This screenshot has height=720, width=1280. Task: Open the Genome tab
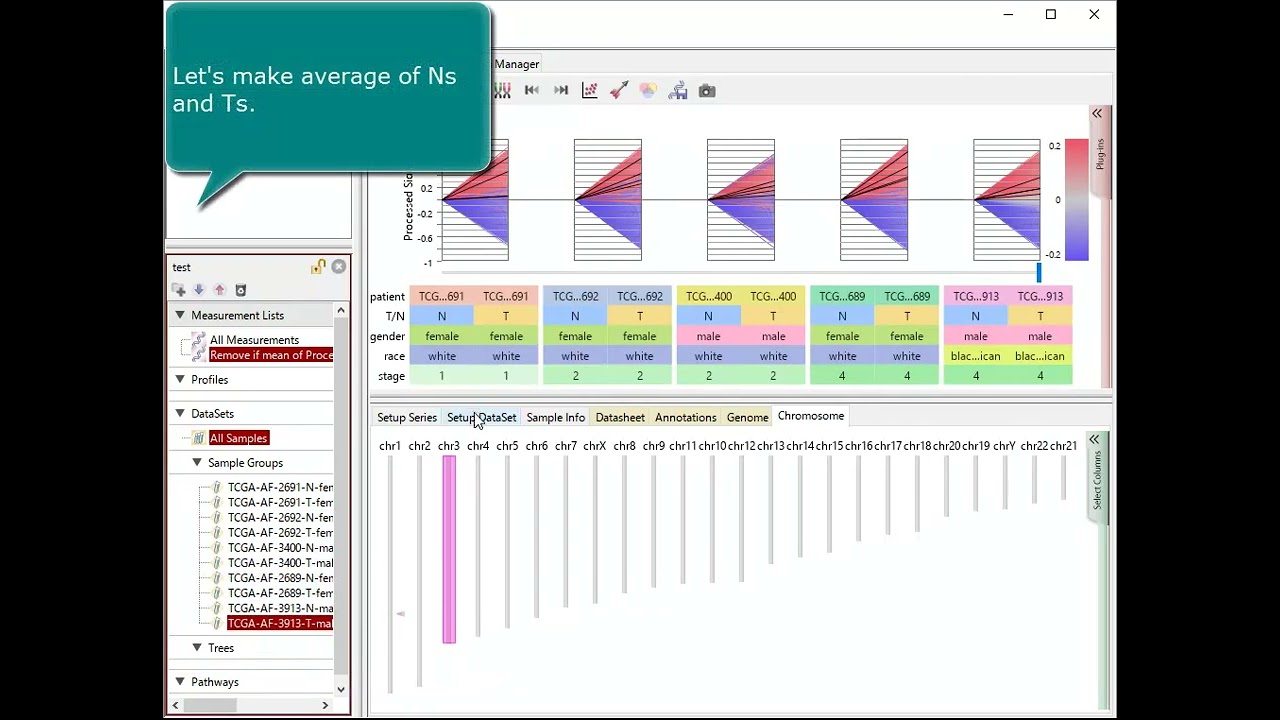[x=748, y=417]
